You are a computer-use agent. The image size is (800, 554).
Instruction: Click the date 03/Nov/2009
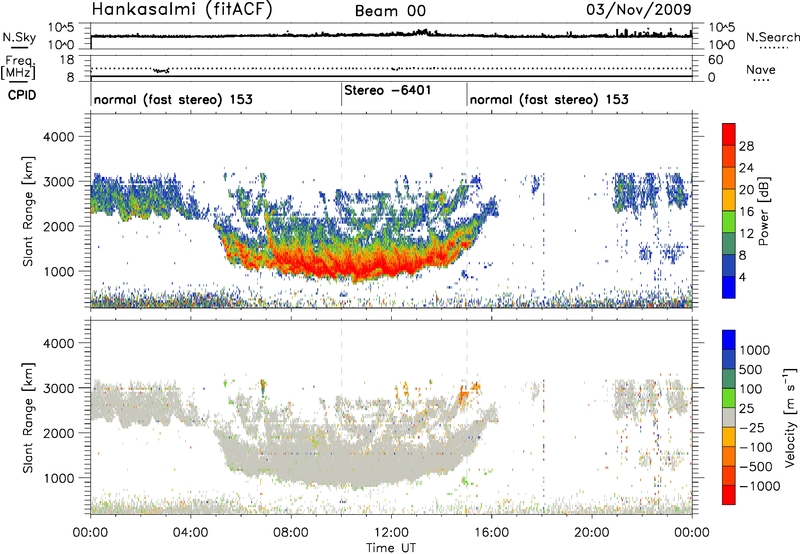639,9
